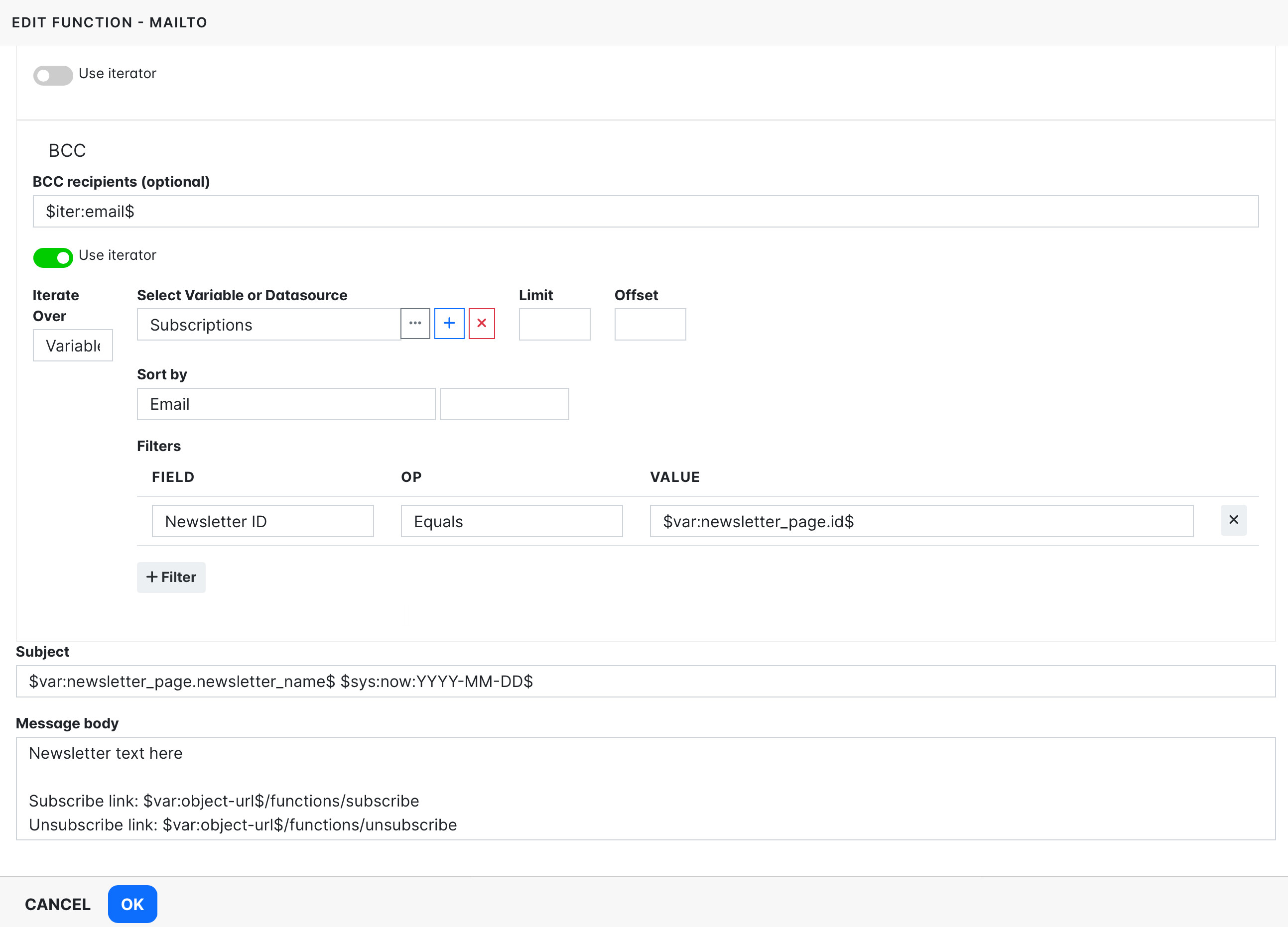Open the Iterate Over Variable dropdown
Image resolution: width=1288 pixels, height=927 pixels.
(73, 345)
